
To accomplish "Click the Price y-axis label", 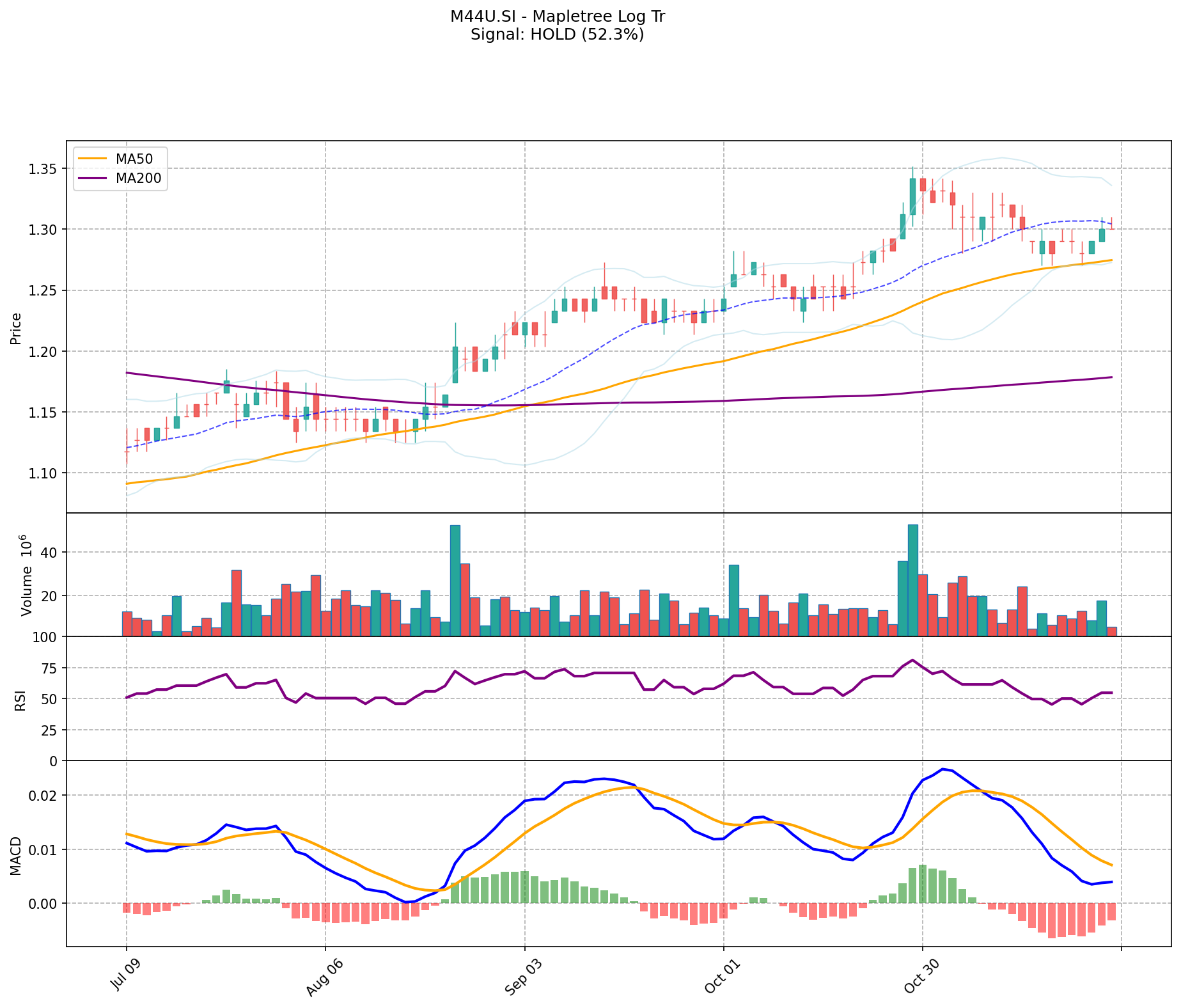I will point(16,328).
